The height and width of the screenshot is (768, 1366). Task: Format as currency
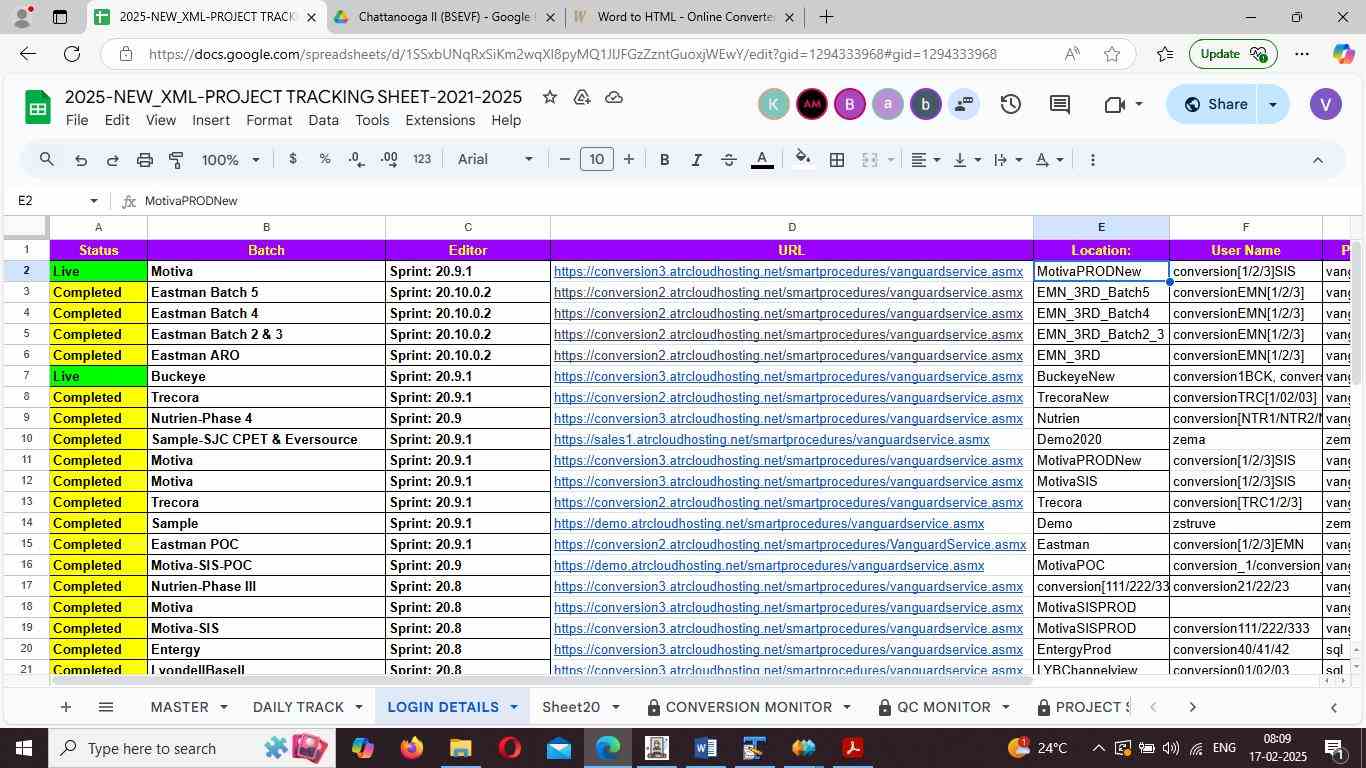click(x=292, y=160)
